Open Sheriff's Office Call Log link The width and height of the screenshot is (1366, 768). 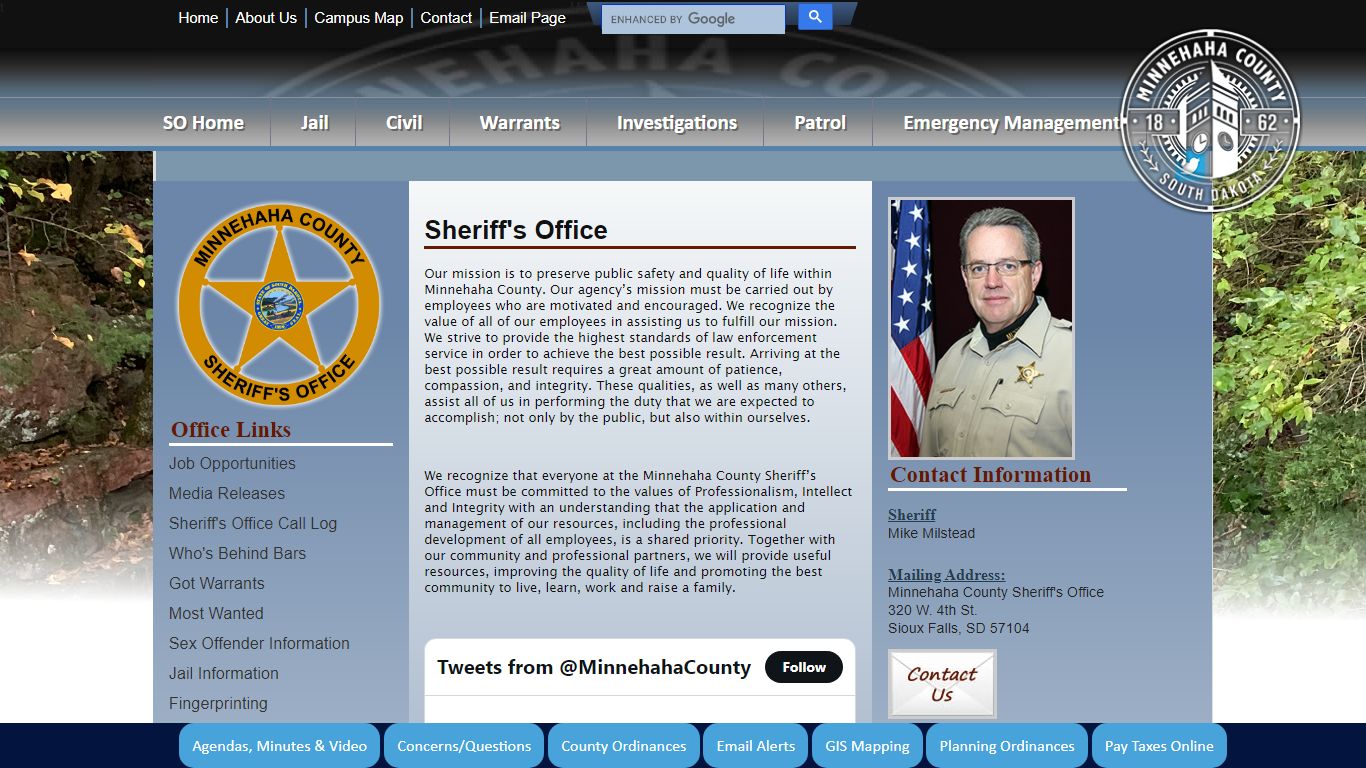pyautogui.click(x=253, y=524)
